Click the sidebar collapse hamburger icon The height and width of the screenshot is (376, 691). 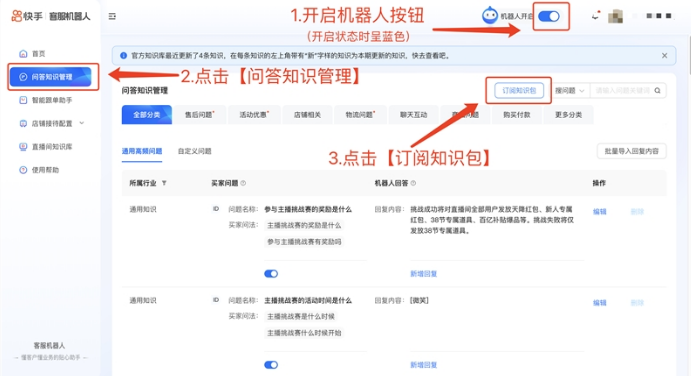pyautogui.click(x=112, y=16)
